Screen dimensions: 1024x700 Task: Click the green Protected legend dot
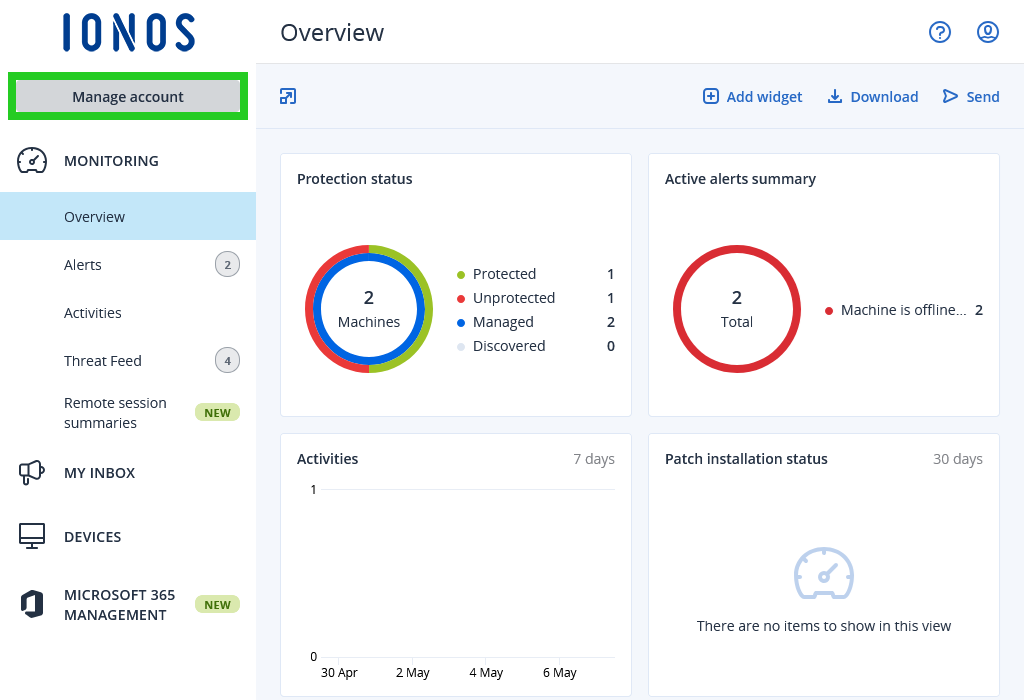(x=461, y=275)
